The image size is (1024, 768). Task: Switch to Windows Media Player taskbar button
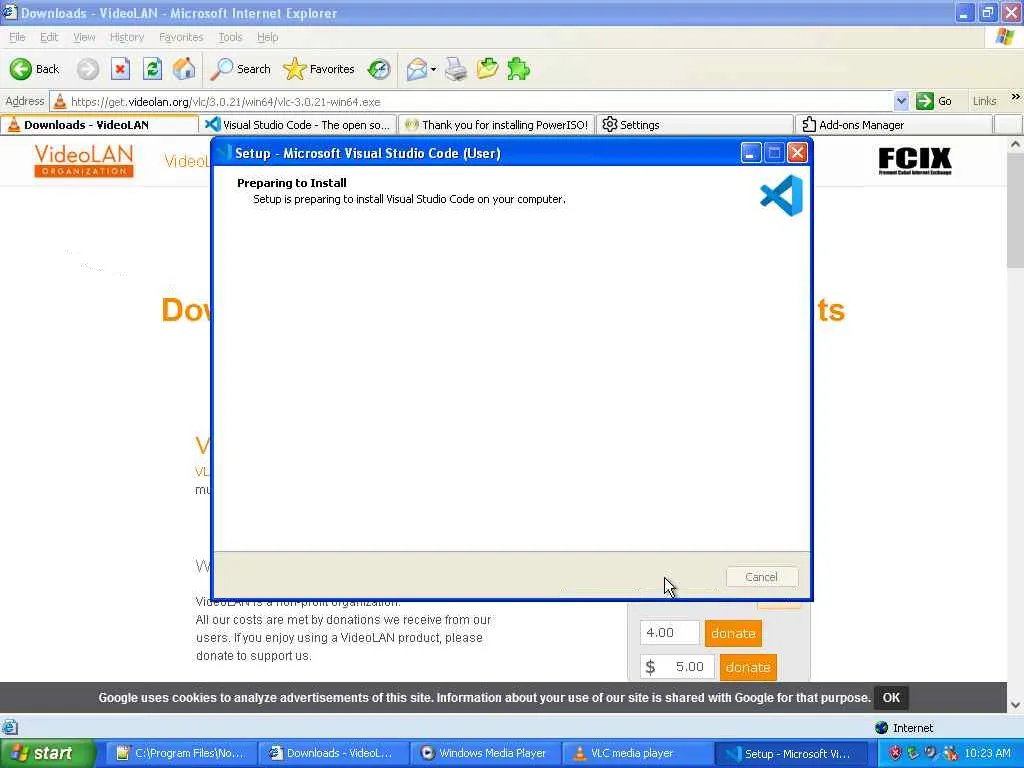click(483, 753)
